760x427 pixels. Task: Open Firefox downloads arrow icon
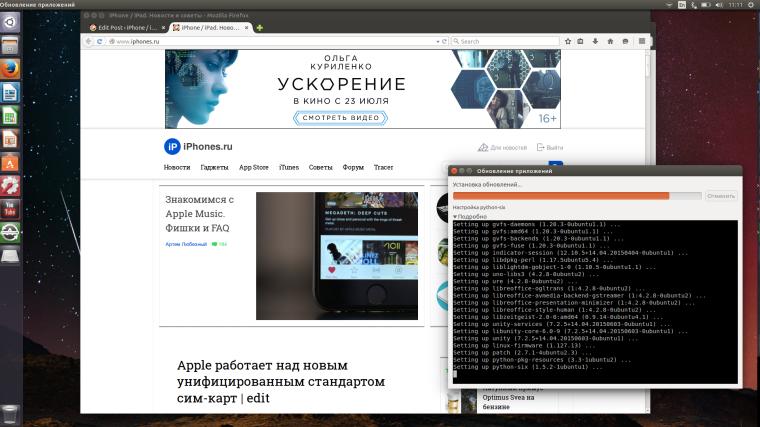point(595,42)
